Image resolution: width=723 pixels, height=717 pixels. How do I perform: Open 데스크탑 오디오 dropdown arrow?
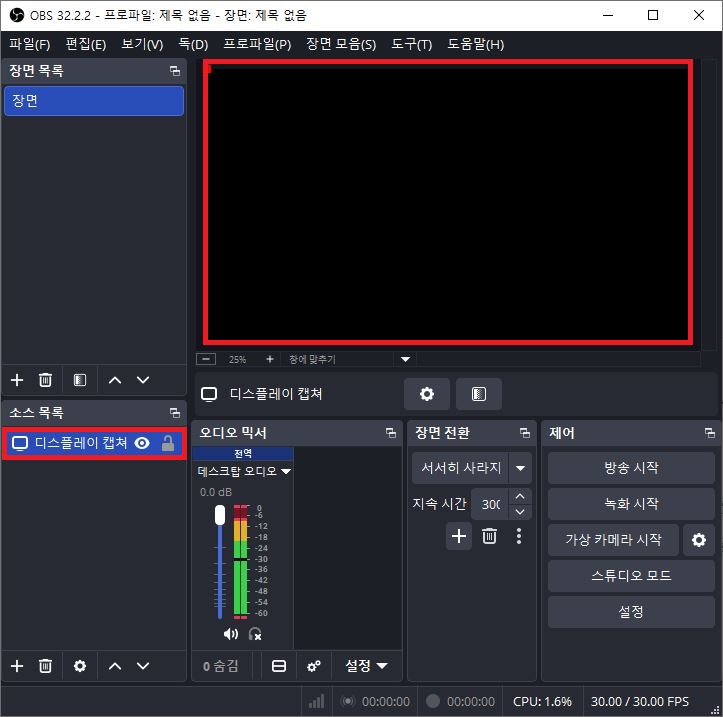286,471
